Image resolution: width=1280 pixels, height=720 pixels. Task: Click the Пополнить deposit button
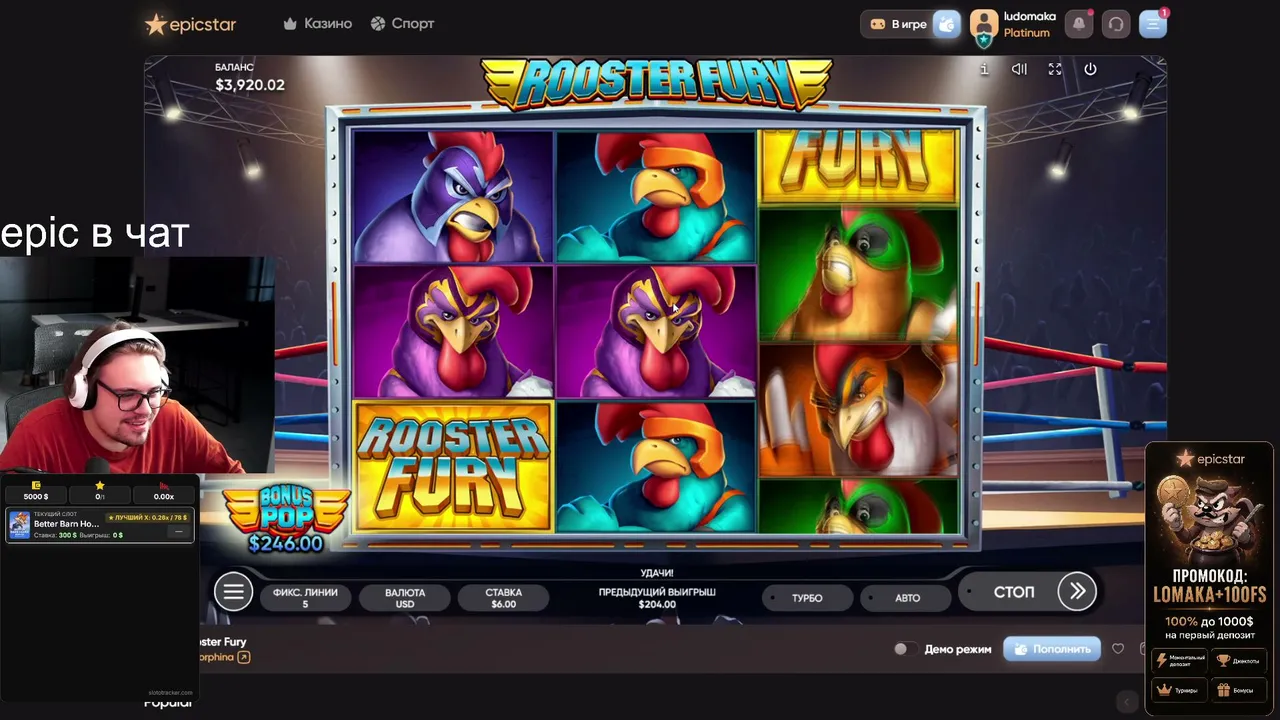coord(1052,649)
